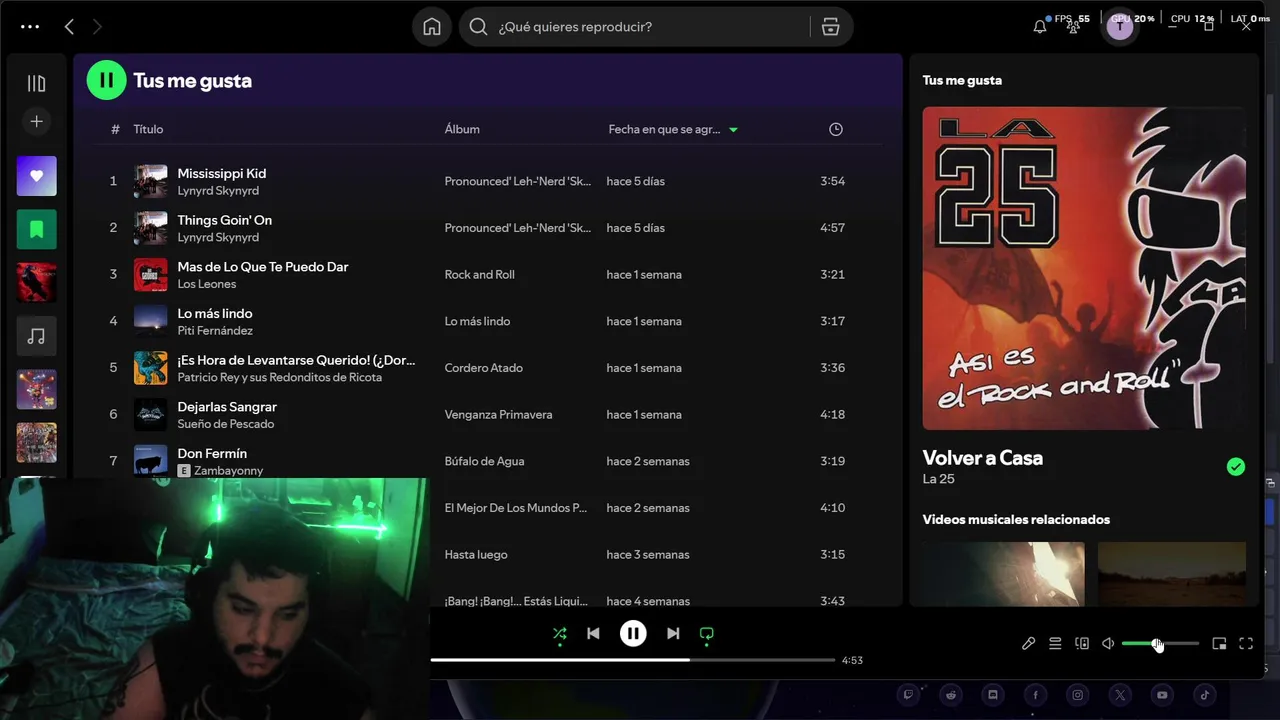
Task: Click Mas de Lo Que Te Puedo Dar cover
Action: tap(151, 274)
